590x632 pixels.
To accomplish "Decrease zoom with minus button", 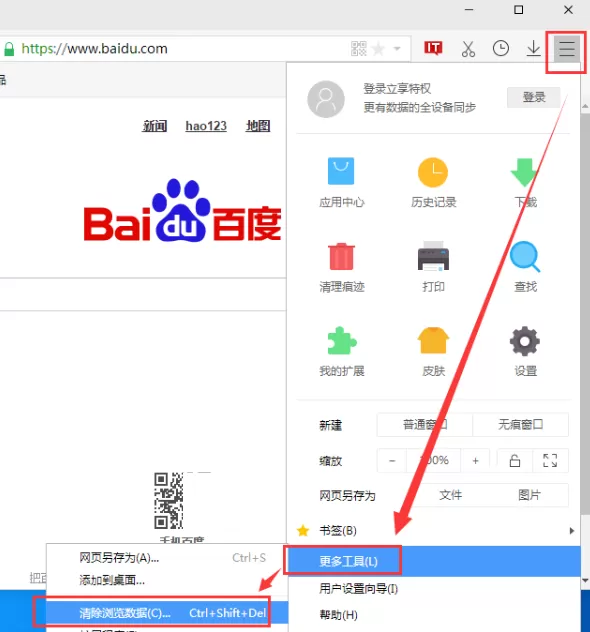I will click(x=392, y=460).
